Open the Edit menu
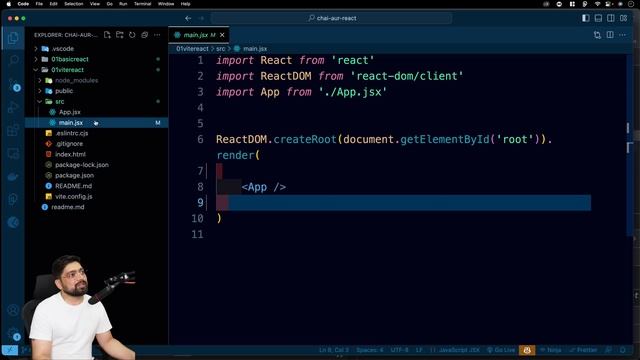Viewport: 640px width, 360px height. 53,4
